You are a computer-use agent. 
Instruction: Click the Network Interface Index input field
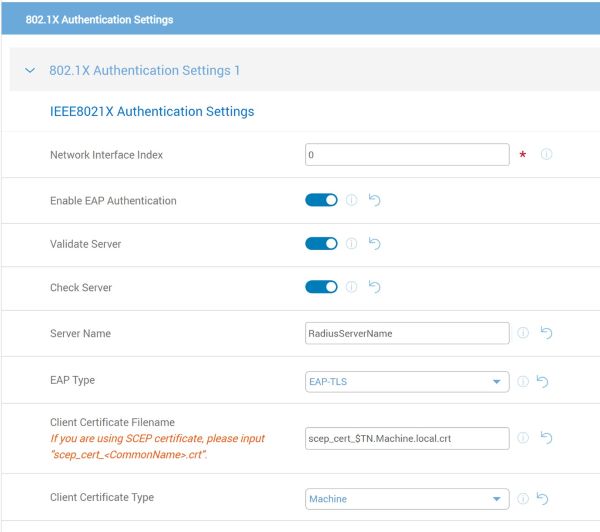tap(407, 155)
